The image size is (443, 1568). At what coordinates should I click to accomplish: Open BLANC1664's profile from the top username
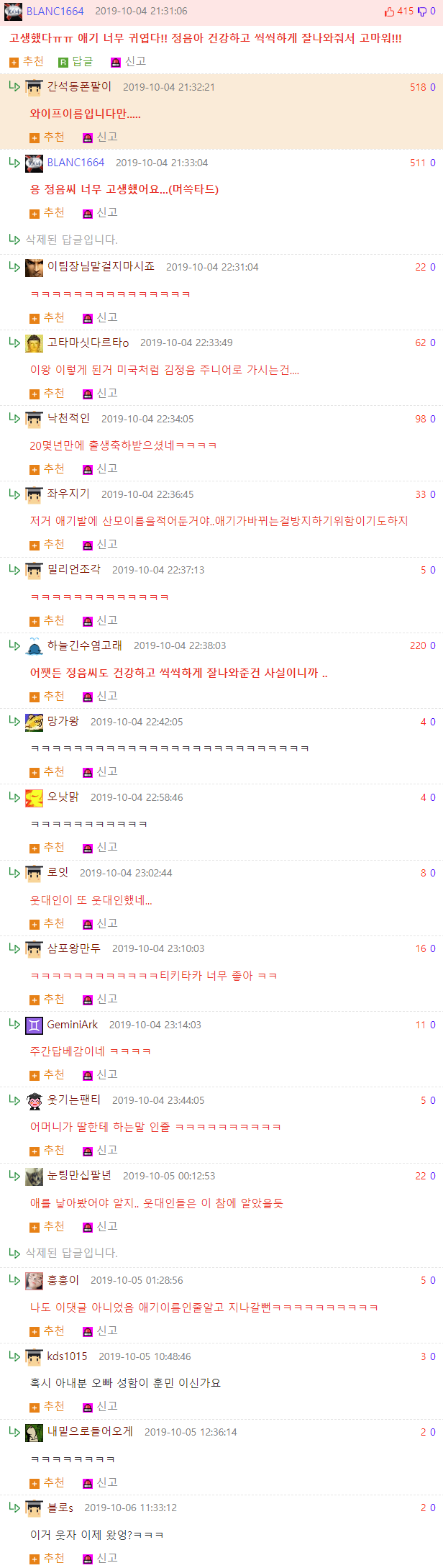[x=55, y=12]
